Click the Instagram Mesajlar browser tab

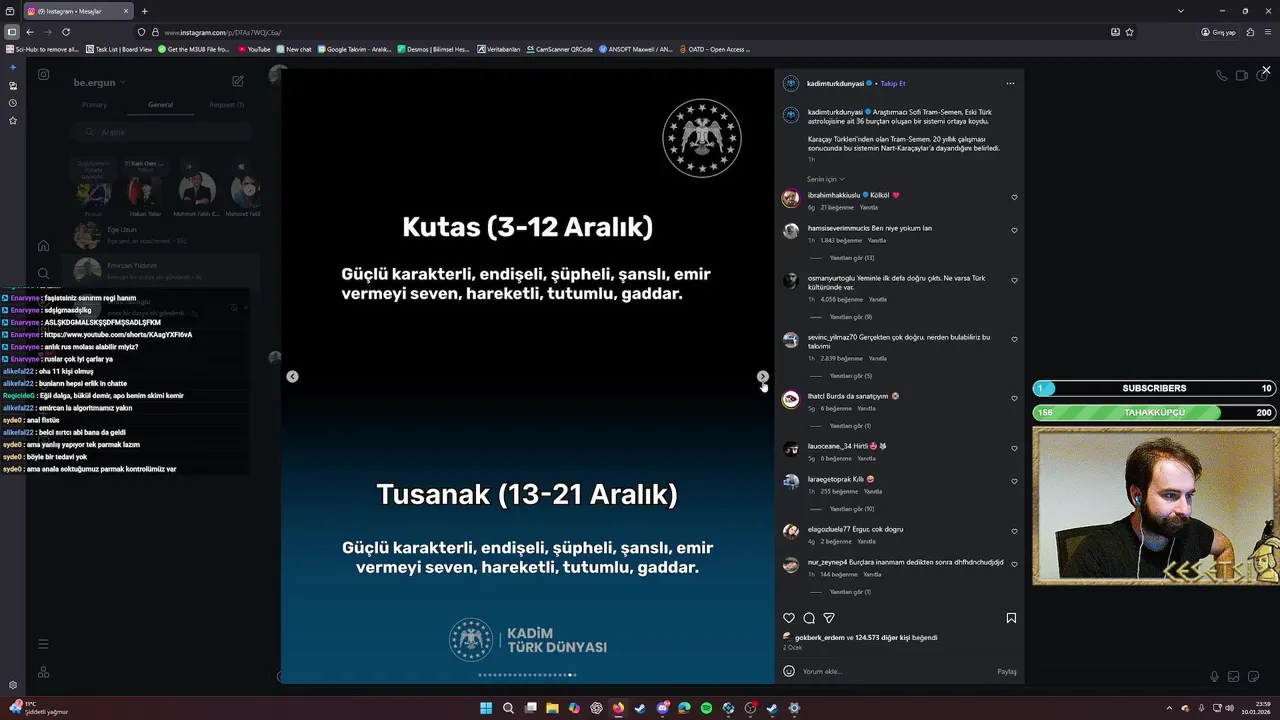click(77, 11)
